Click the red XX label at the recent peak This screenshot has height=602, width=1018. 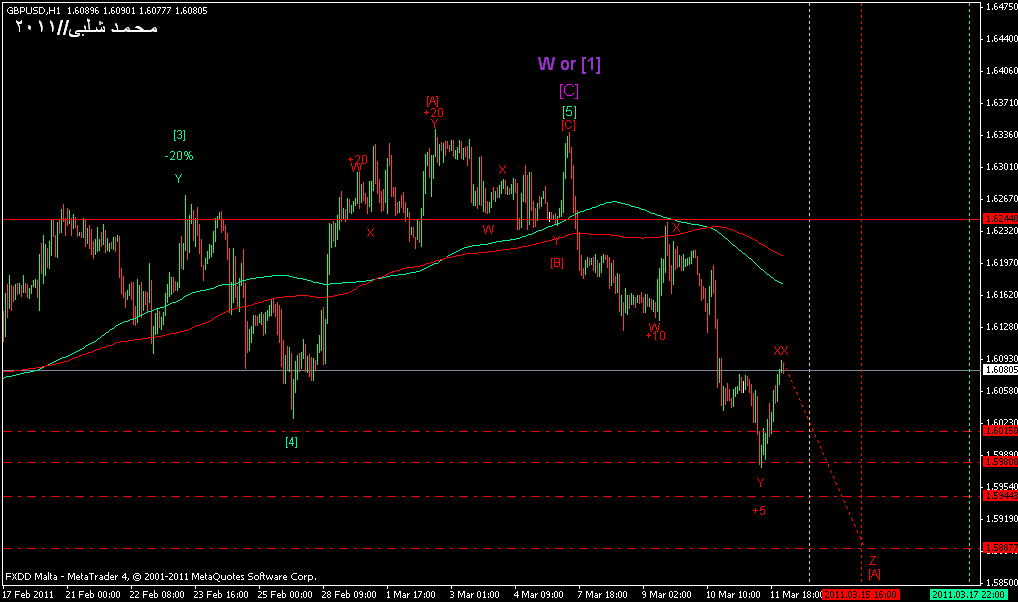[x=781, y=350]
